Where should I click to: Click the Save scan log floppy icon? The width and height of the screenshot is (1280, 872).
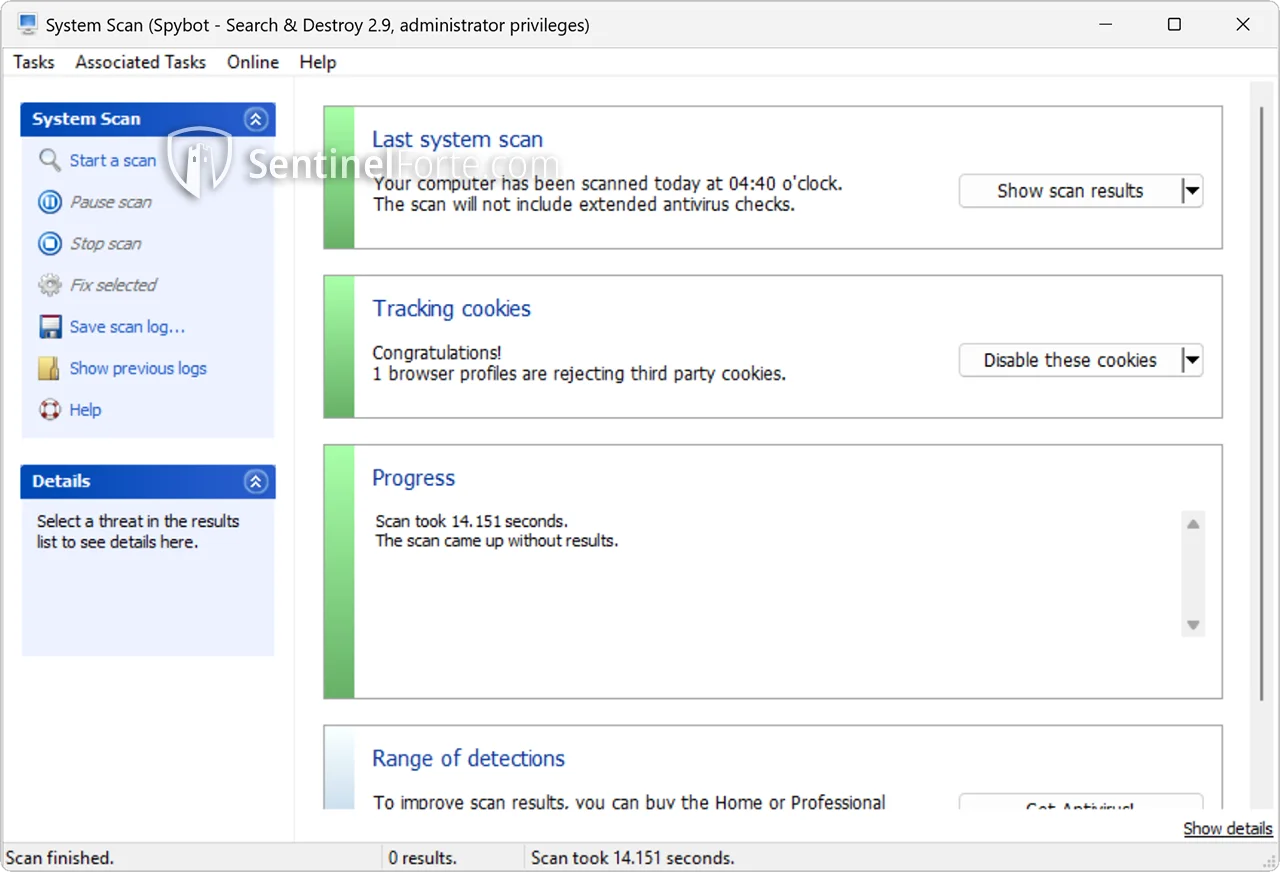50,327
